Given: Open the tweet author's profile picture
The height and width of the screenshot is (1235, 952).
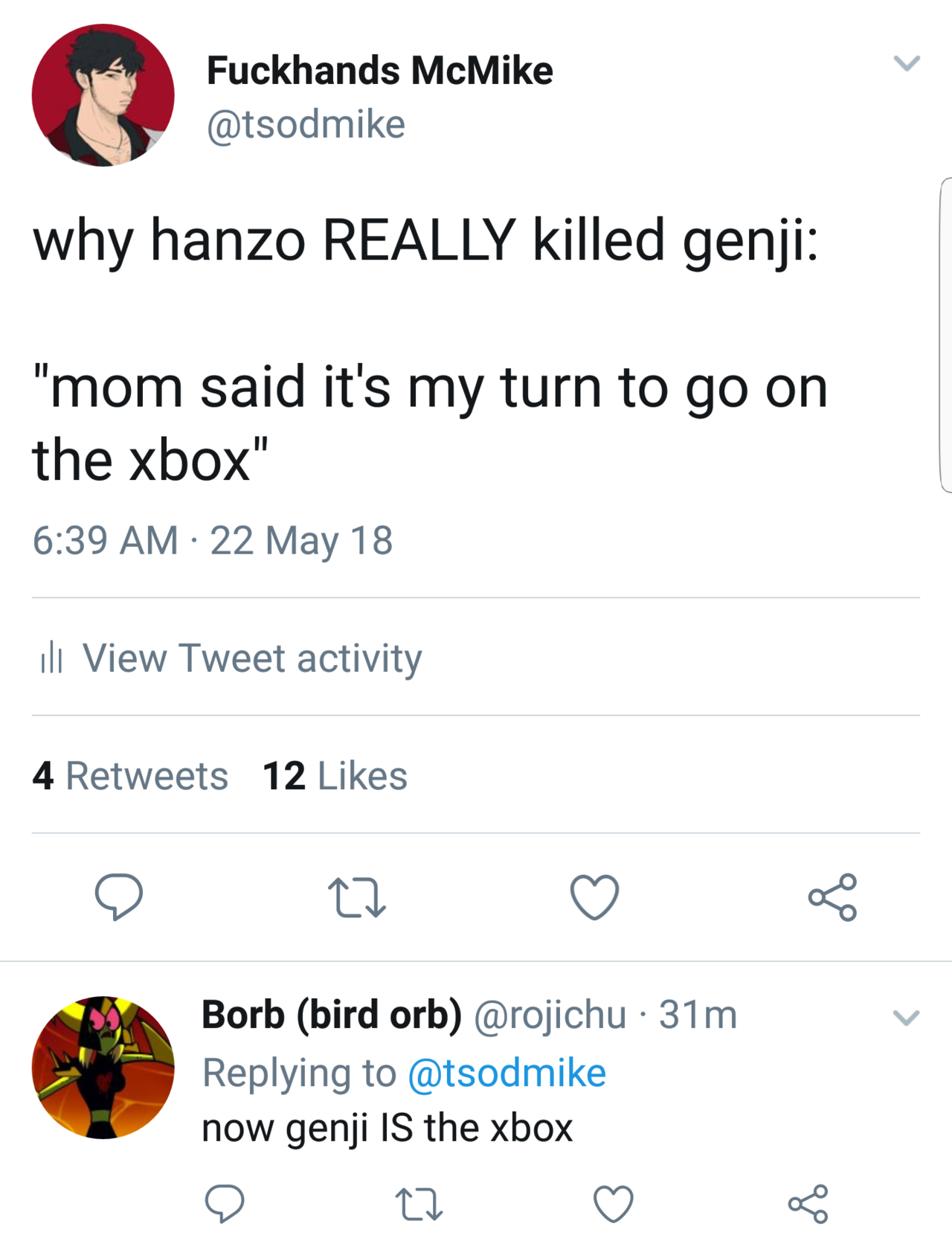Looking at the screenshot, I should [103, 95].
